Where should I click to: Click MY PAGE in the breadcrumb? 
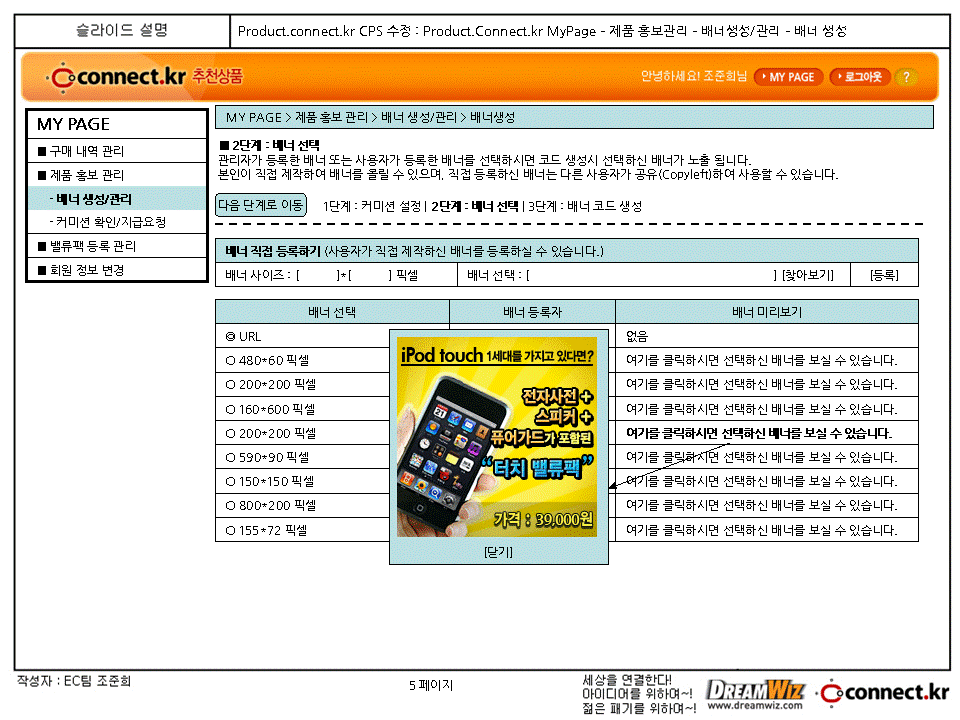(x=253, y=118)
